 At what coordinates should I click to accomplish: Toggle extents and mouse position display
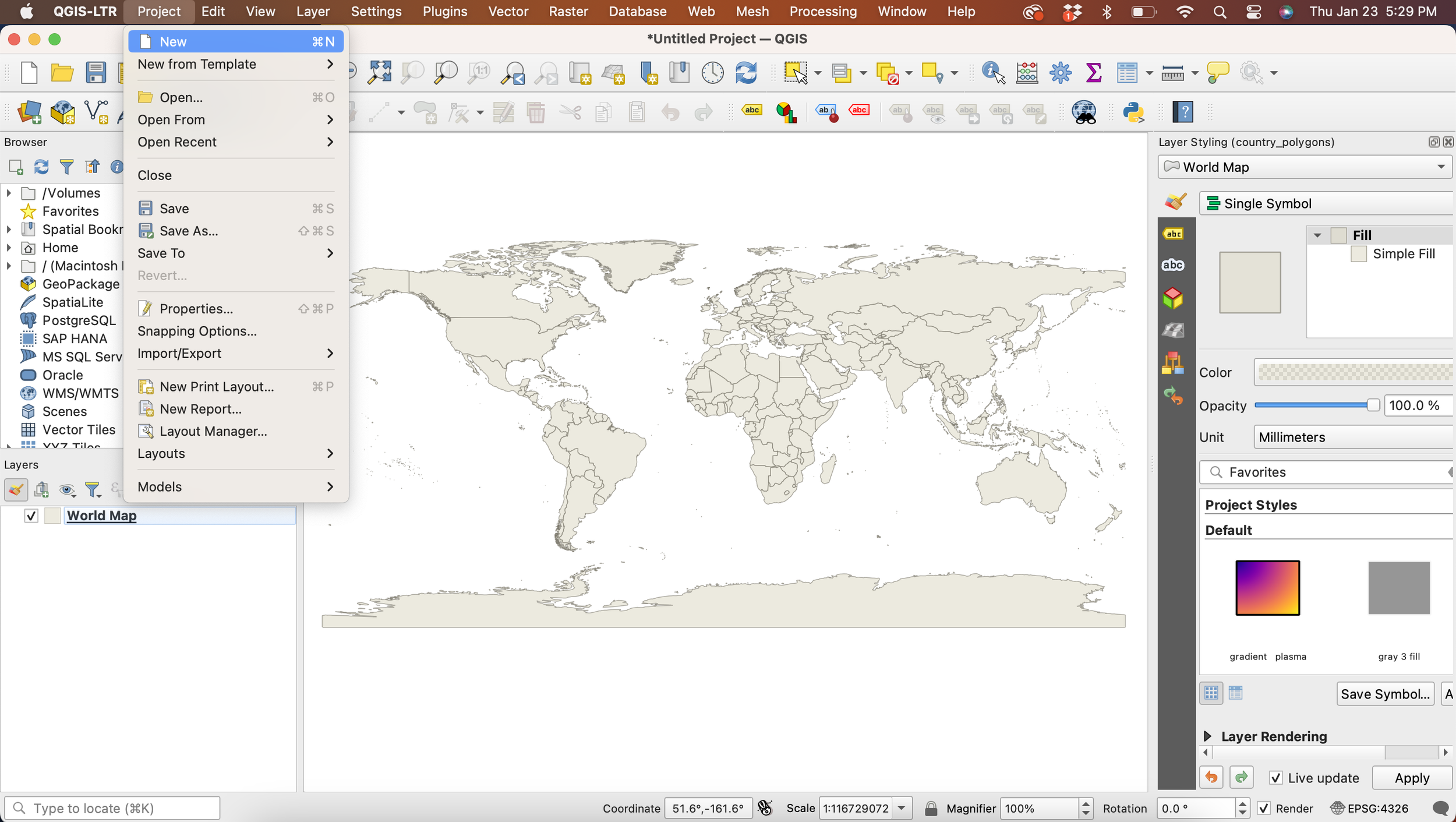[765, 808]
